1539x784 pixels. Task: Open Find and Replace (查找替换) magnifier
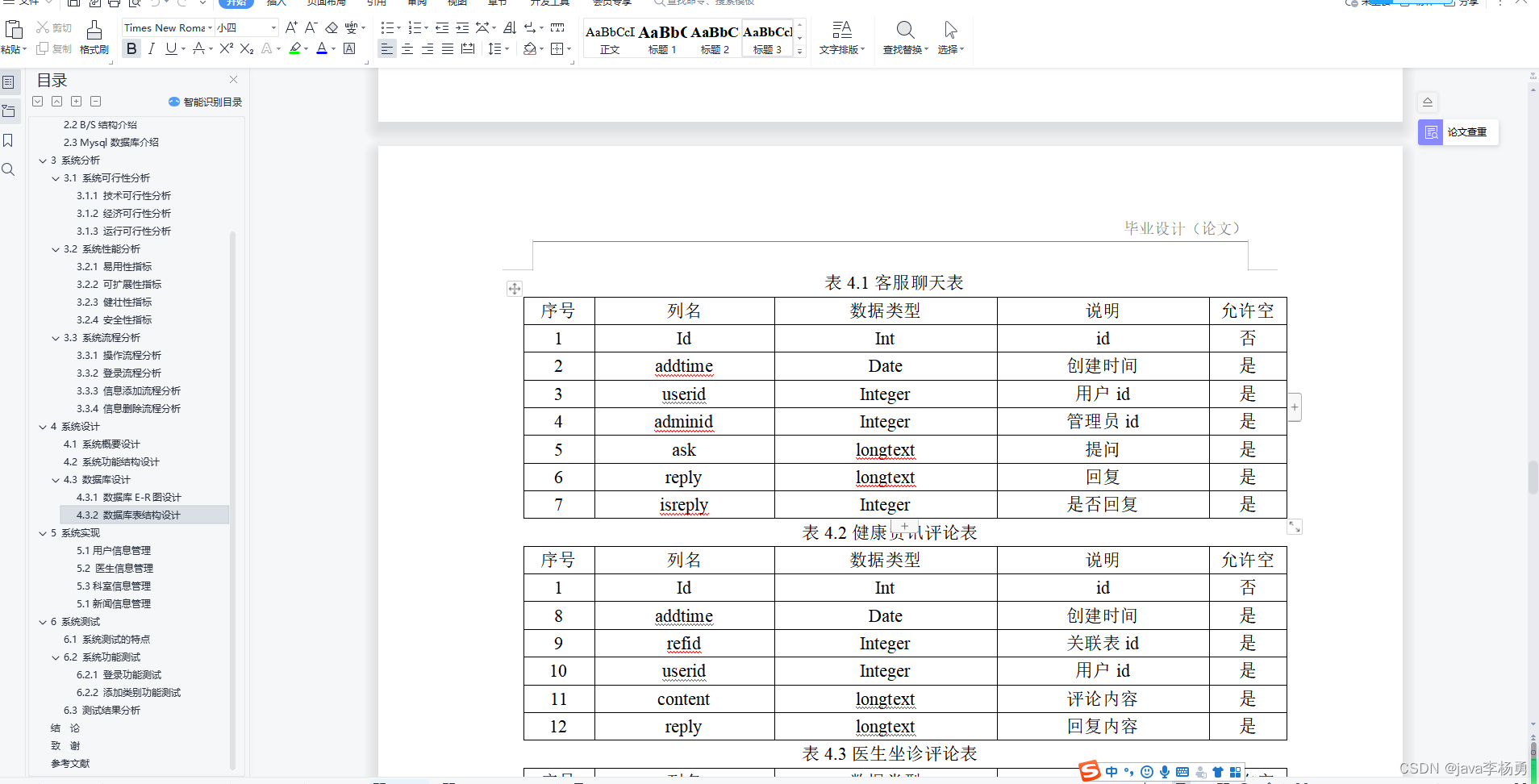point(906,38)
